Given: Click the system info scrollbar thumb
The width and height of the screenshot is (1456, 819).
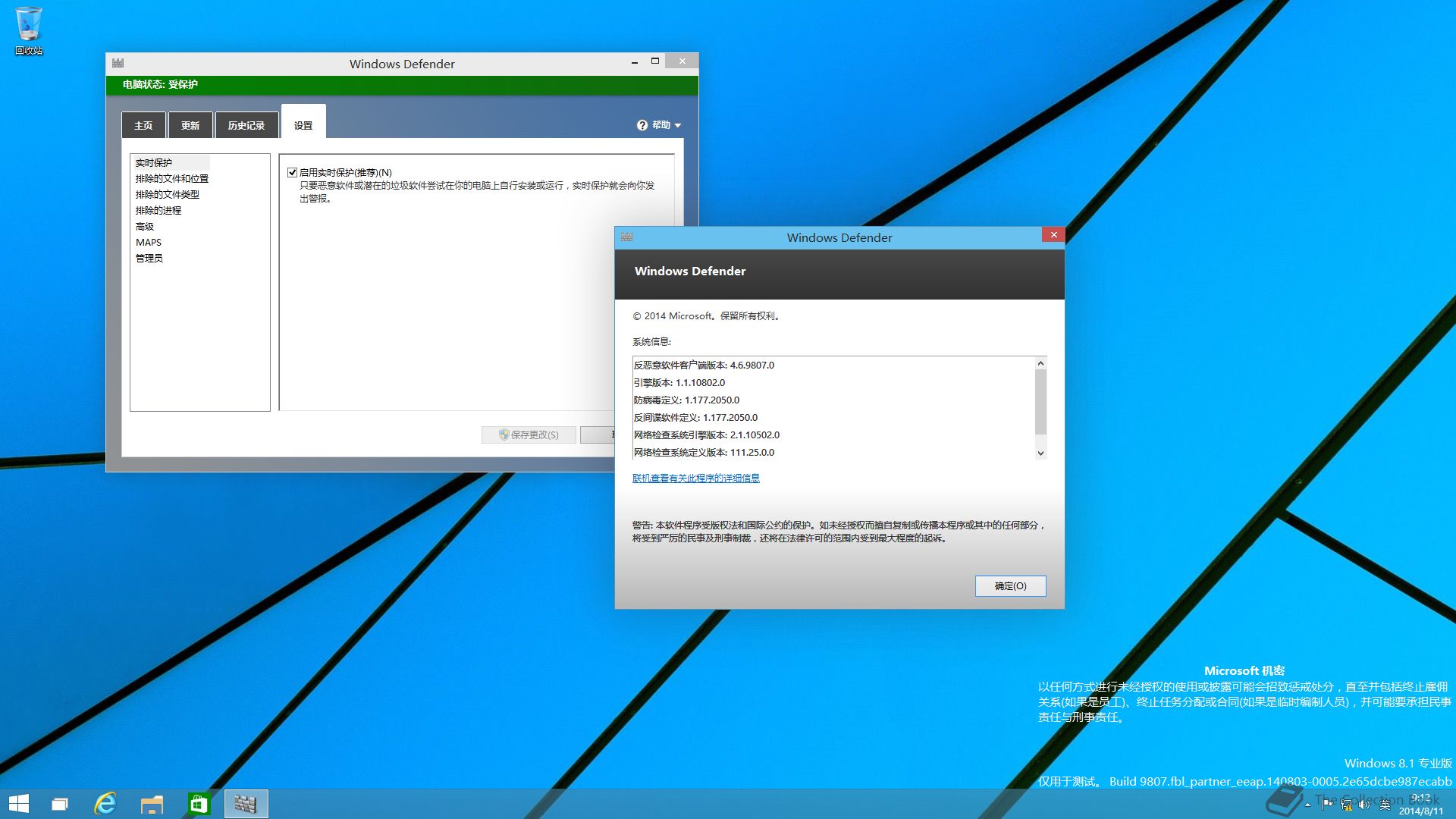Looking at the screenshot, I should (1040, 402).
